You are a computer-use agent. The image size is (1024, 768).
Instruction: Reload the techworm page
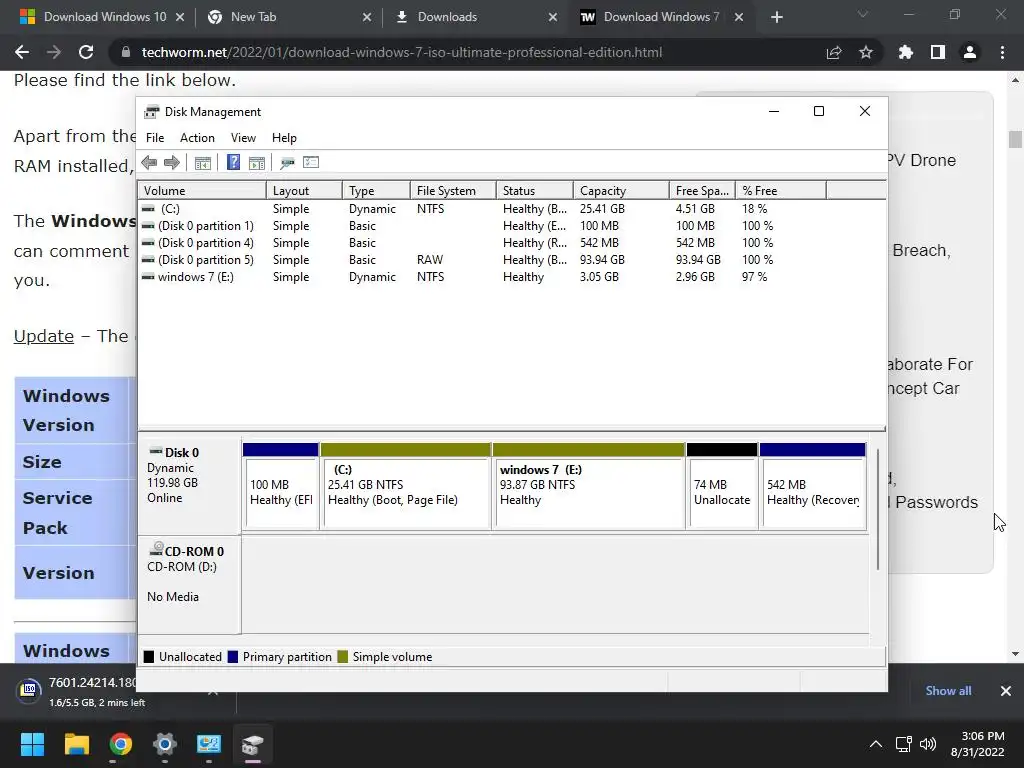tap(86, 52)
